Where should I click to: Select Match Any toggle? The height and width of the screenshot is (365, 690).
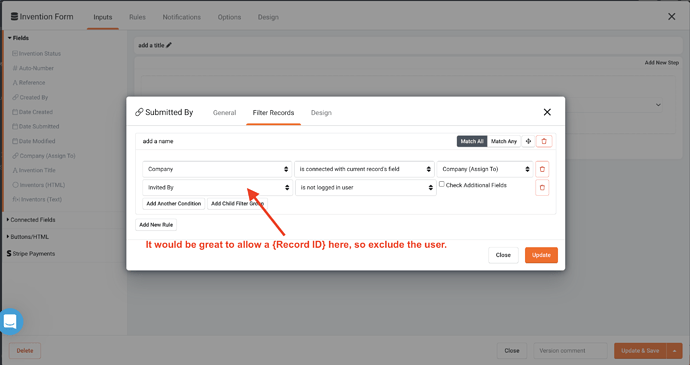pos(504,141)
